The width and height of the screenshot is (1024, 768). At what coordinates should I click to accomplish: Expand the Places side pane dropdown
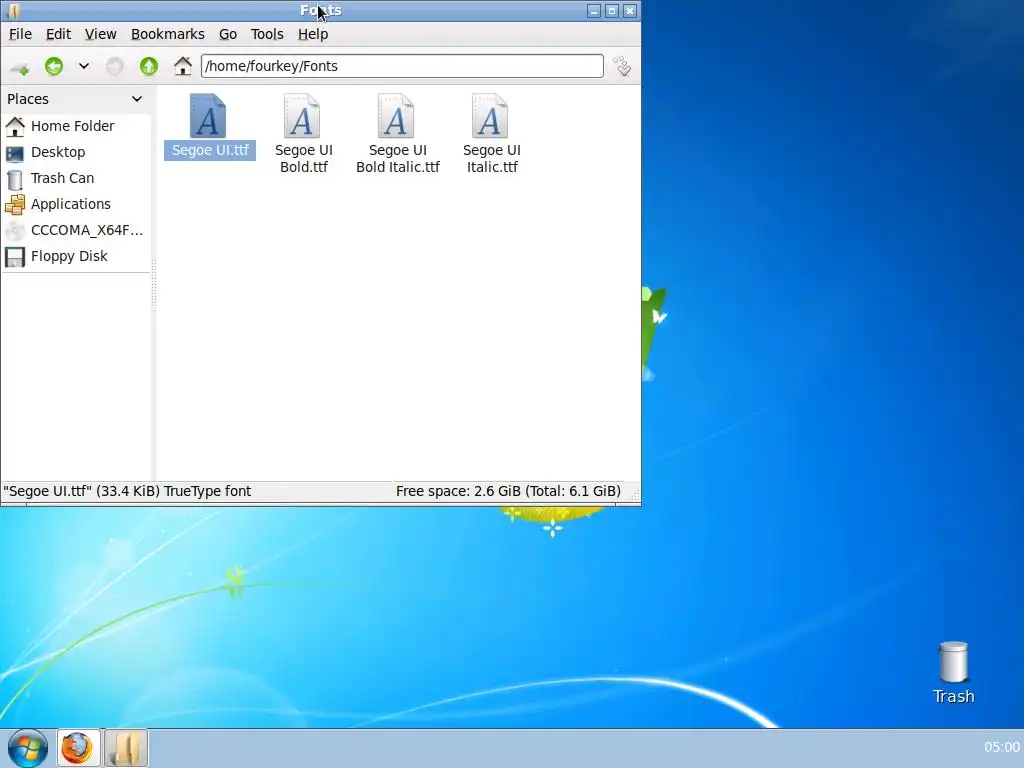(x=136, y=99)
